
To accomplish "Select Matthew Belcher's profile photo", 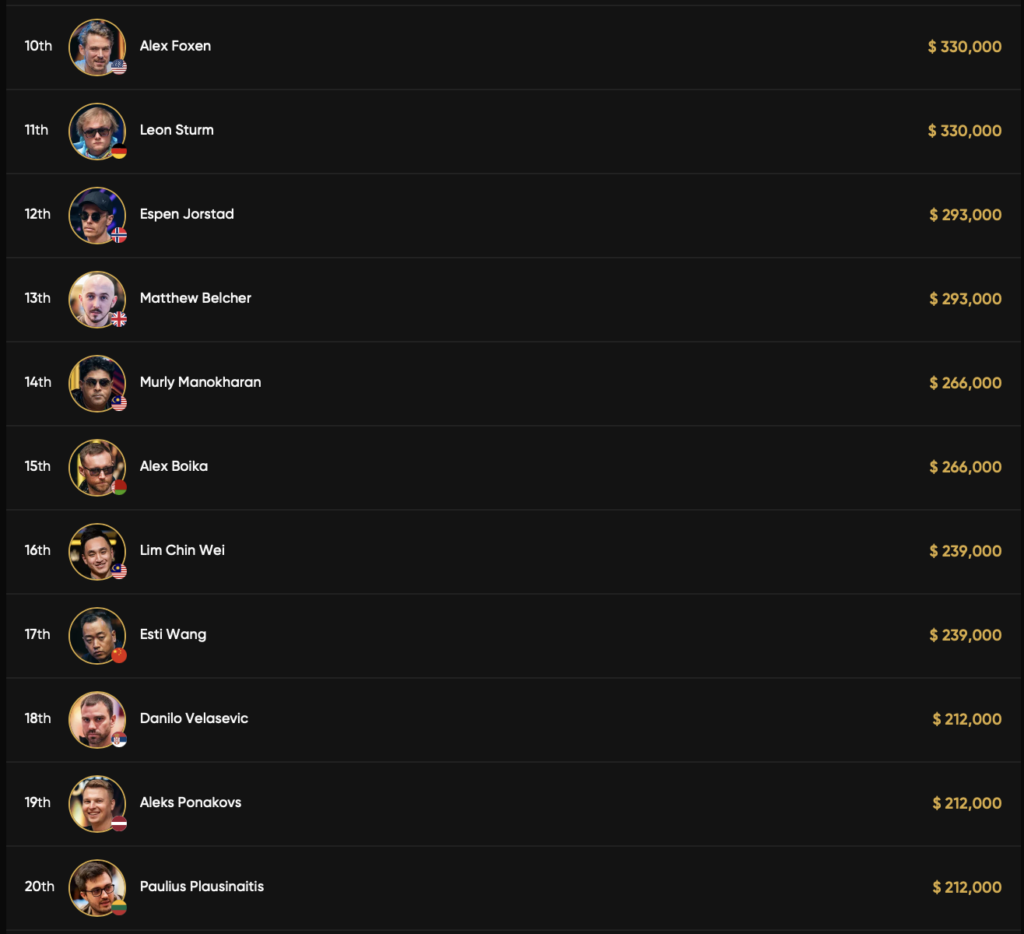I will pyautogui.click(x=96, y=298).
